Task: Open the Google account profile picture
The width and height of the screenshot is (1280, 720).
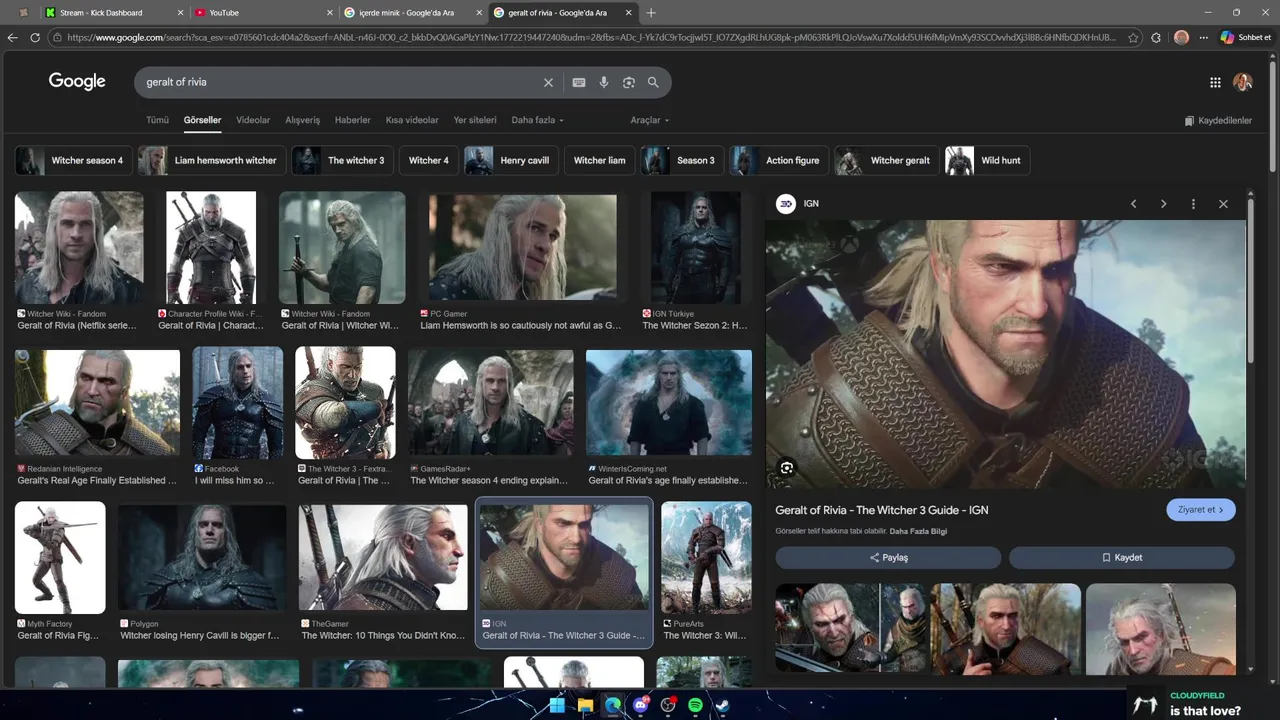Action: point(1243,82)
